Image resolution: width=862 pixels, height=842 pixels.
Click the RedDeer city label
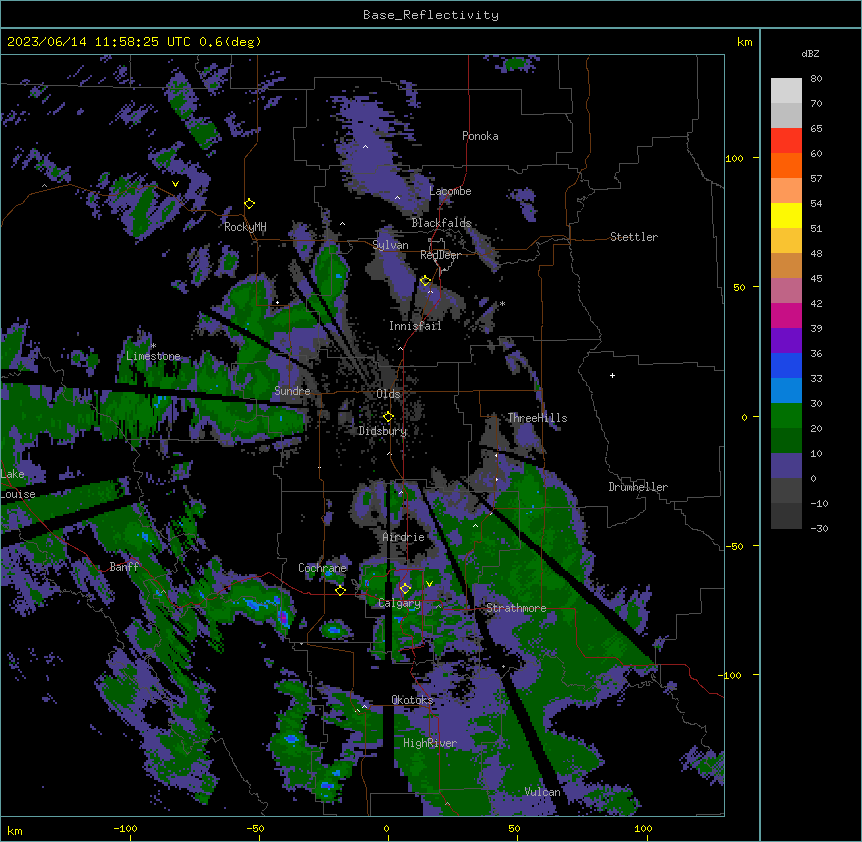pyautogui.click(x=440, y=255)
